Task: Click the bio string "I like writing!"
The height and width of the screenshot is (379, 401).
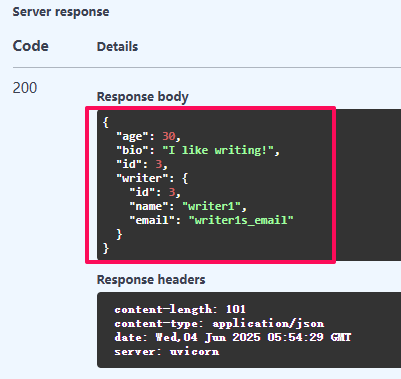Action: (218, 150)
